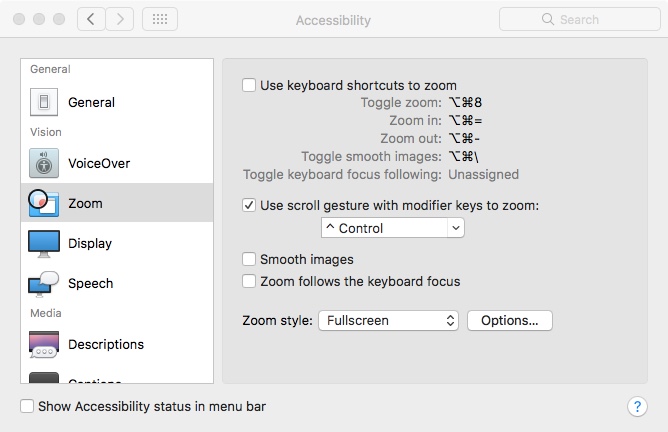Open the Zoom style Fullscreen dropdown
This screenshot has width=668, height=432.
coord(388,321)
